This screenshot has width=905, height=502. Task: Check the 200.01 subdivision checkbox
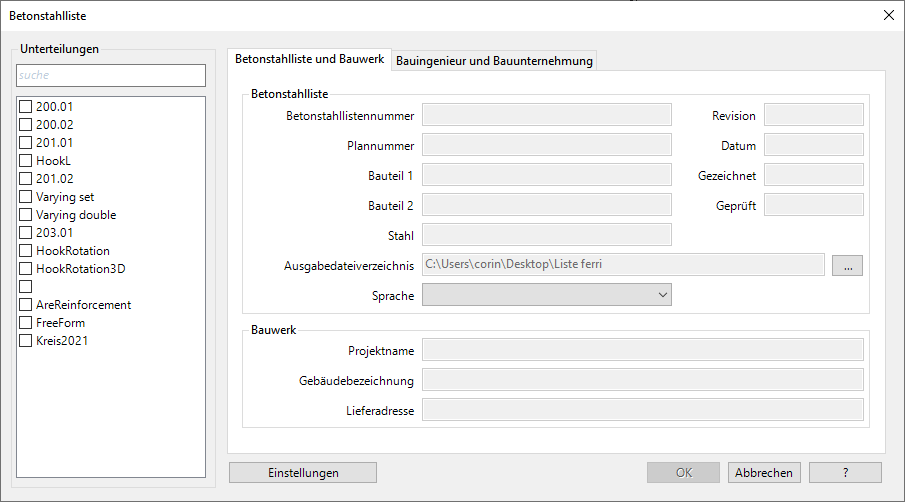coord(26,107)
